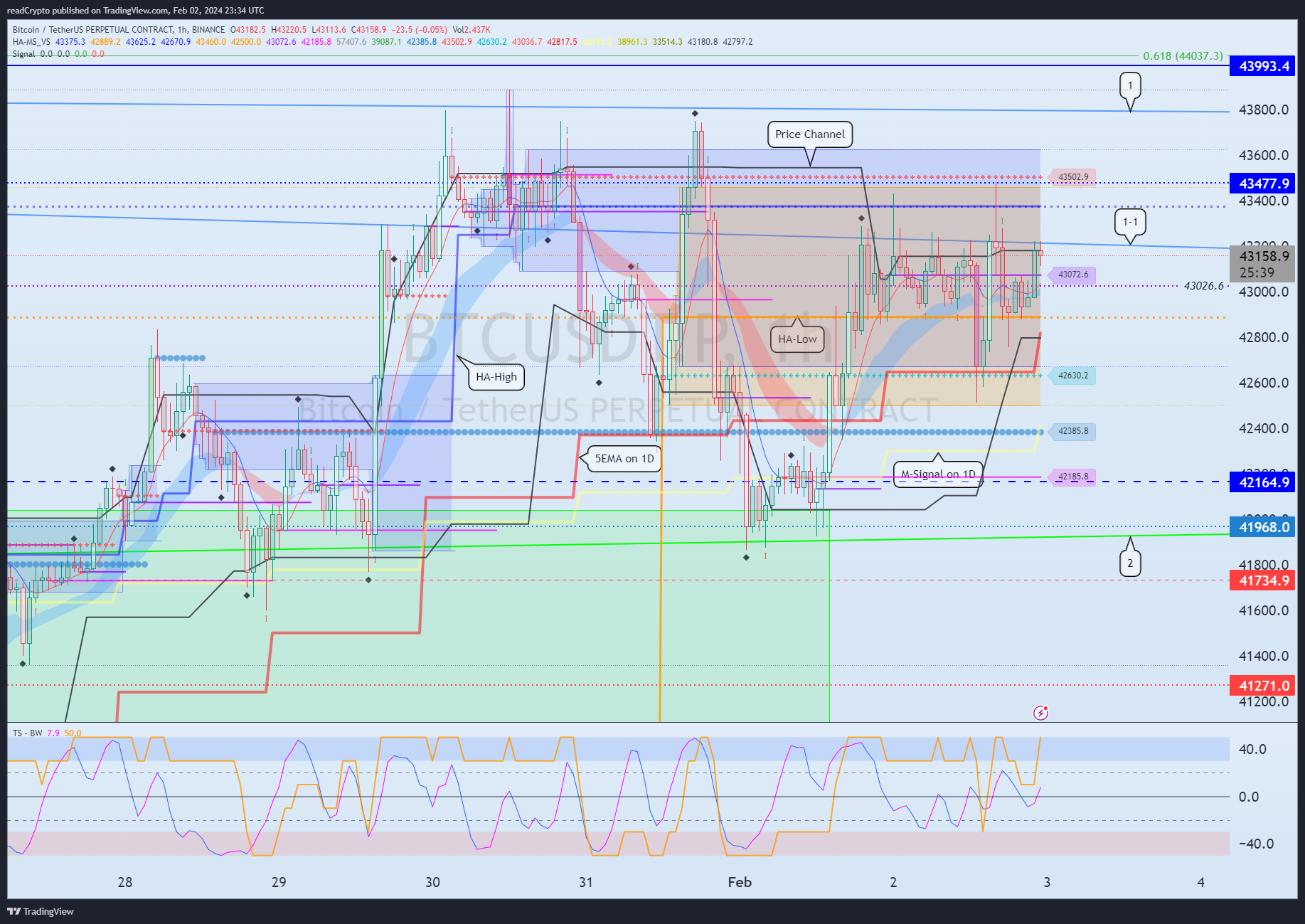Click the HA-MS_VS indicator legend name
1305x924 pixels.
coord(31,41)
